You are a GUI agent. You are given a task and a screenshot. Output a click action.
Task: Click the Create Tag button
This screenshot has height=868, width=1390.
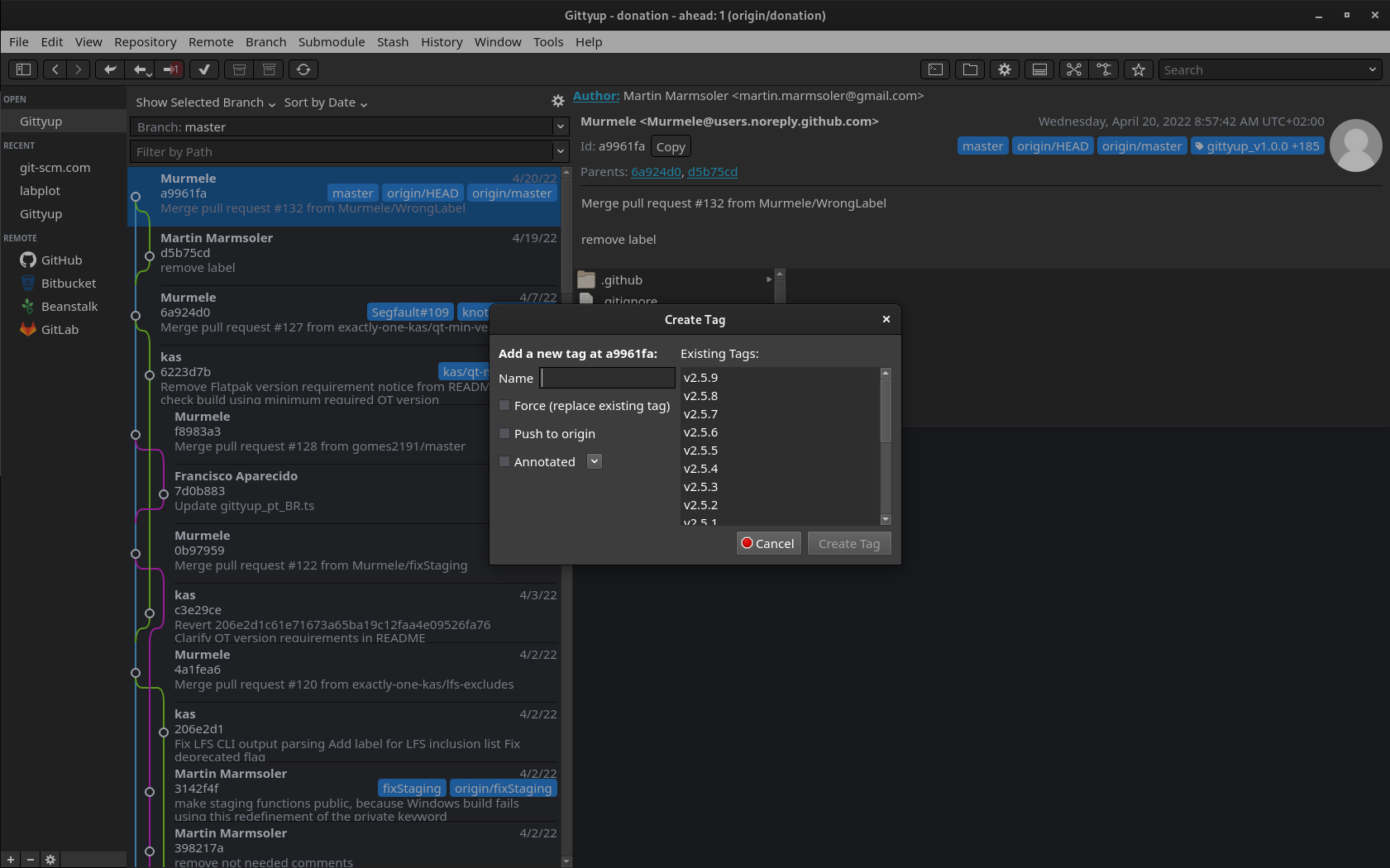(849, 543)
